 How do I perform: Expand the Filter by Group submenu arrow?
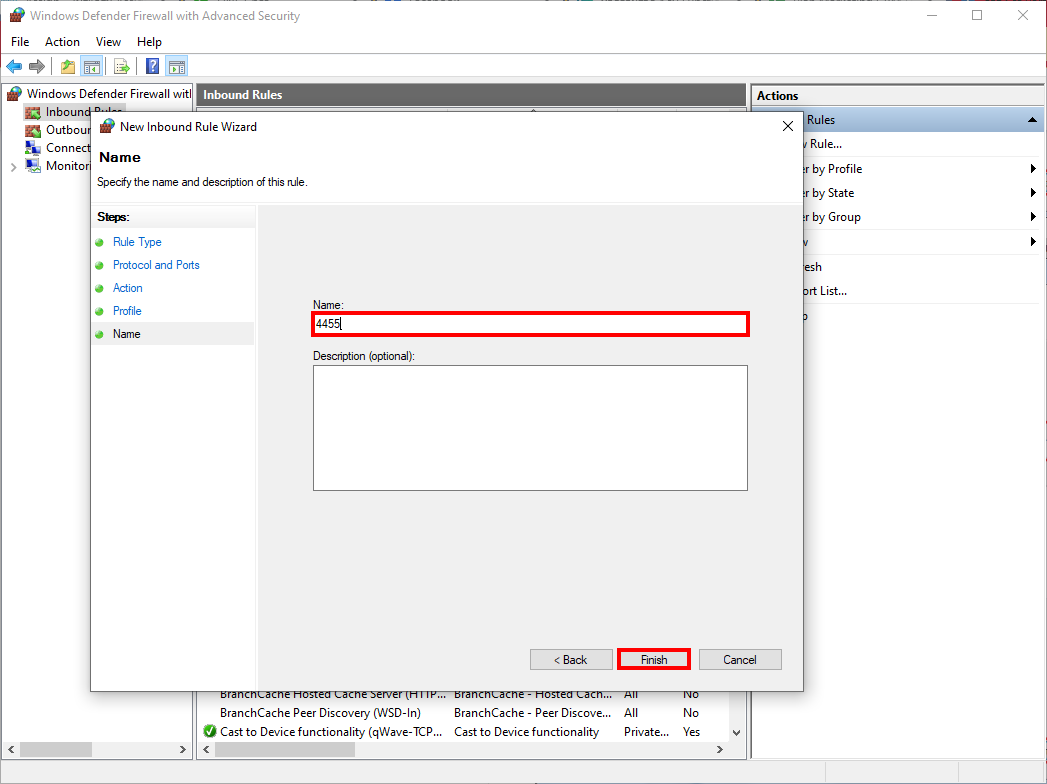(1033, 216)
